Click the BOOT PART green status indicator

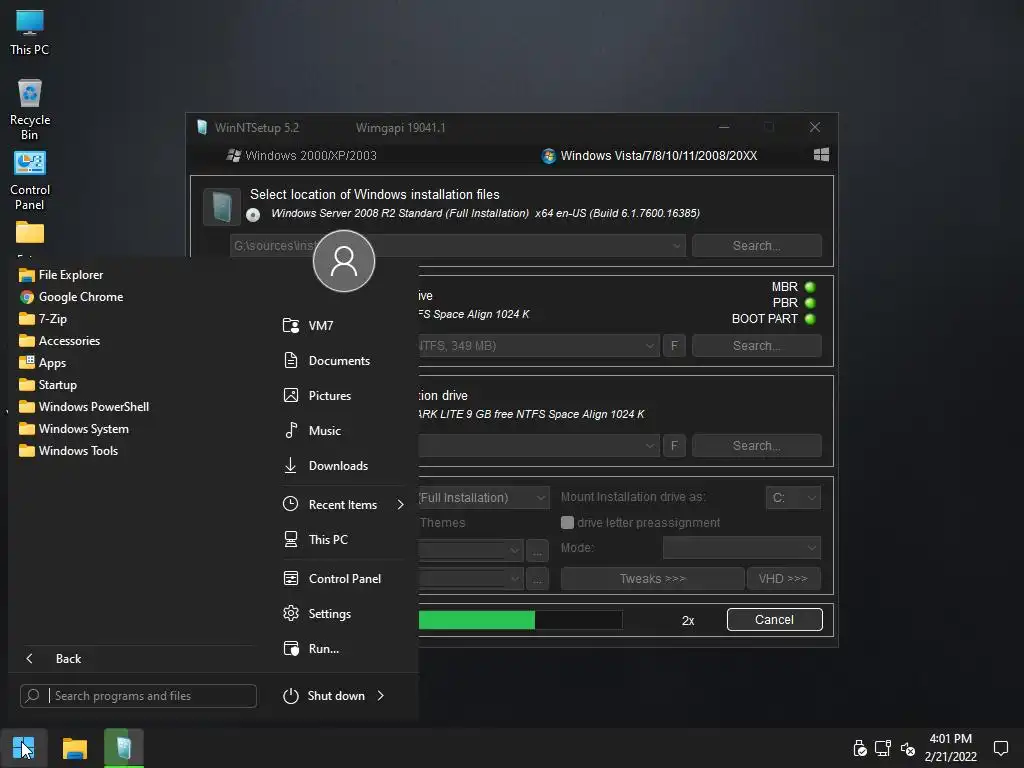[810, 319]
